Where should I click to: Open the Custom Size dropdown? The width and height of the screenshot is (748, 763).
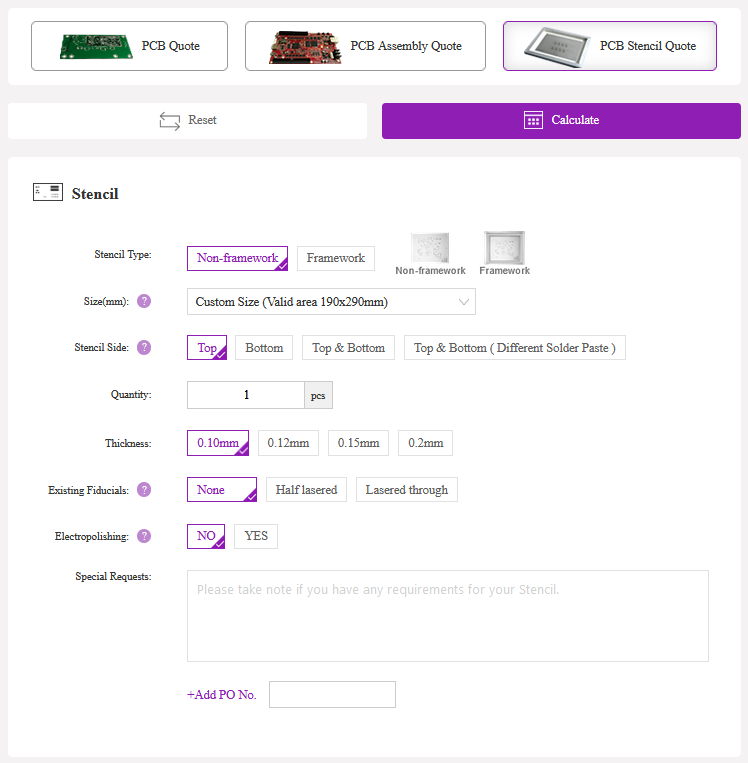tap(331, 302)
